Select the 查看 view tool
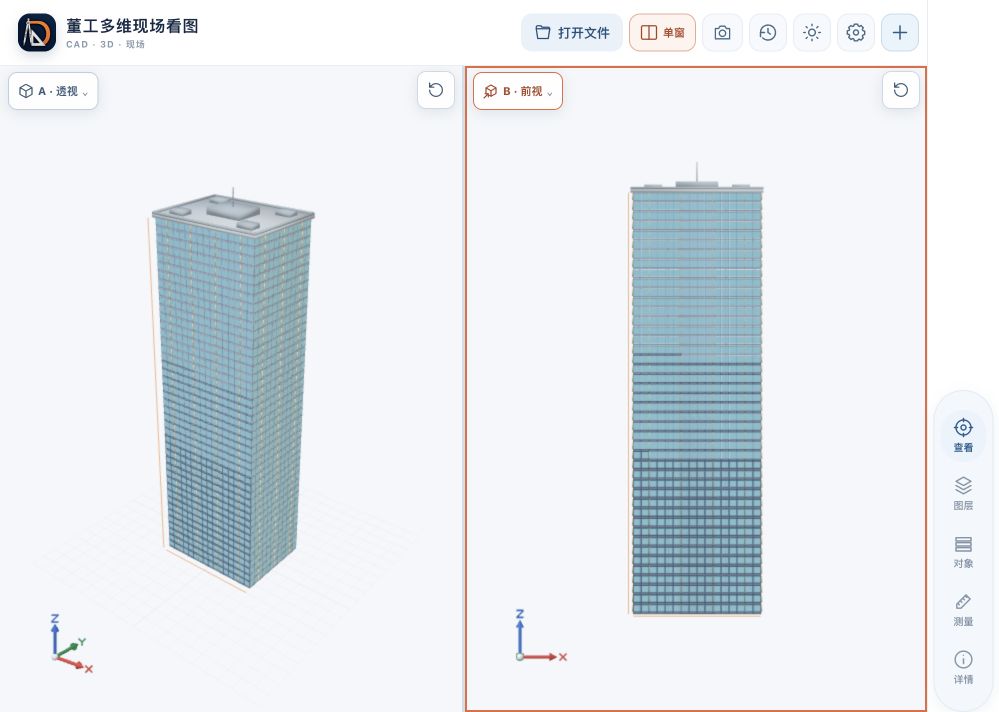 (963, 435)
